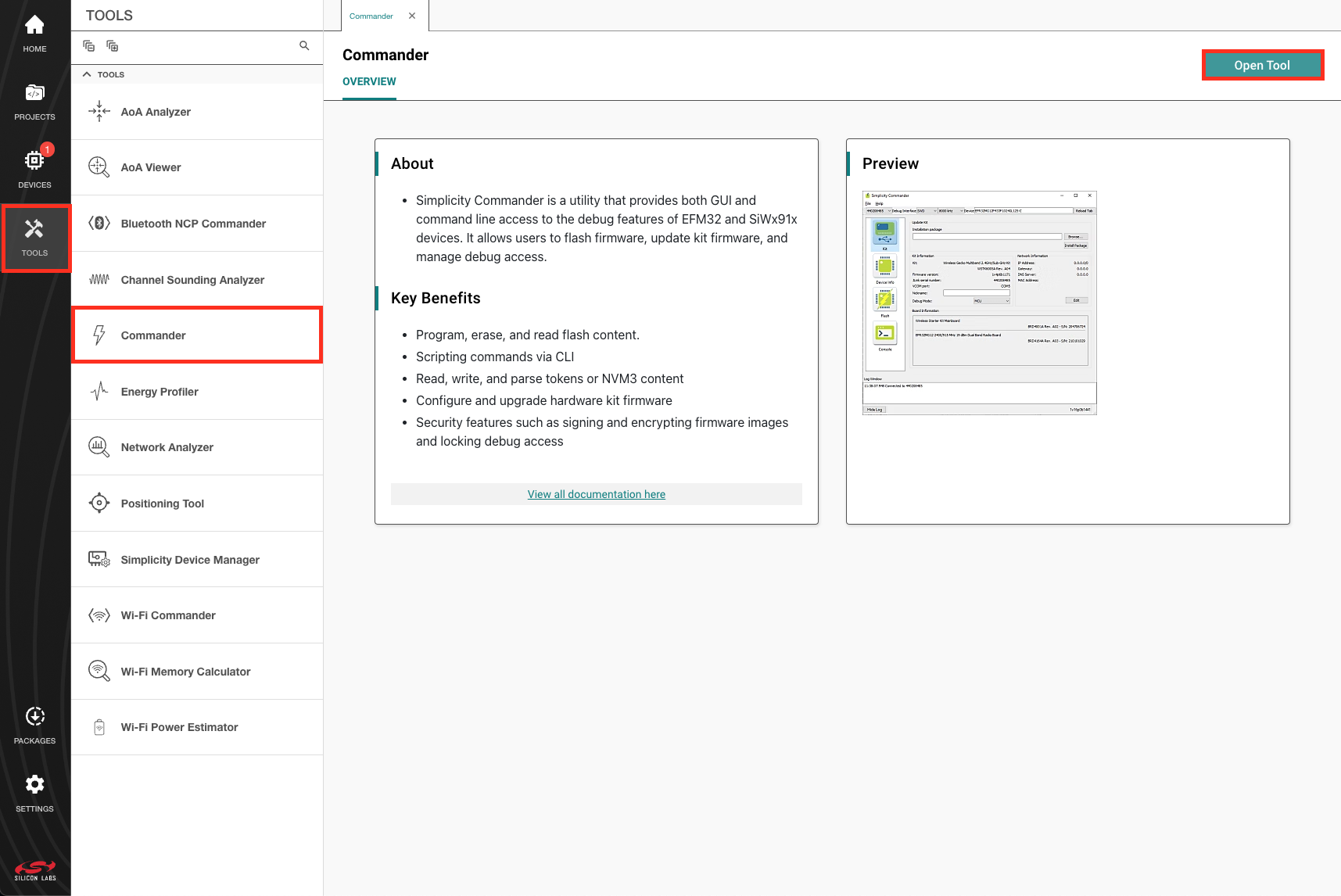This screenshot has height=896, width=1341.
Task: Click the search magnifier in Tools panel
Action: [x=304, y=46]
